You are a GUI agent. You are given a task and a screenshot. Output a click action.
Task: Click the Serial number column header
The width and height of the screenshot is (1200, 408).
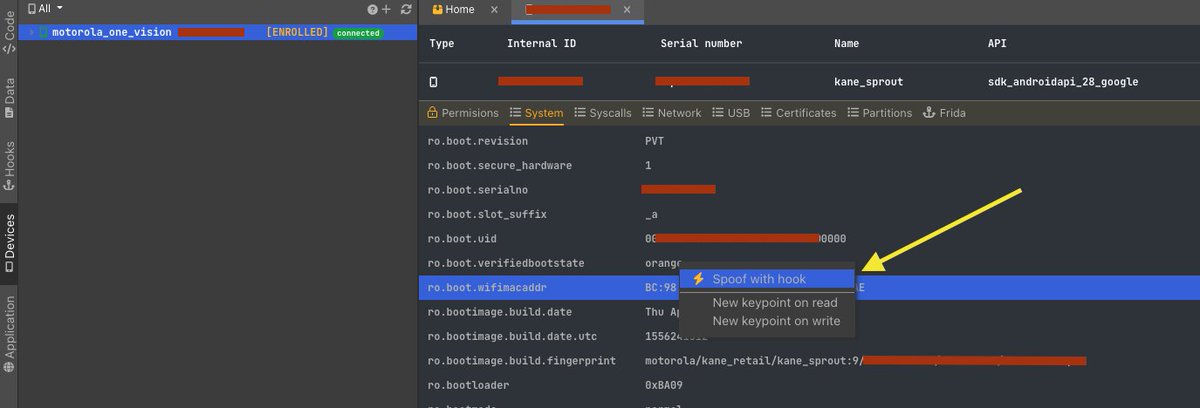pyautogui.click(x=701, y=44)
